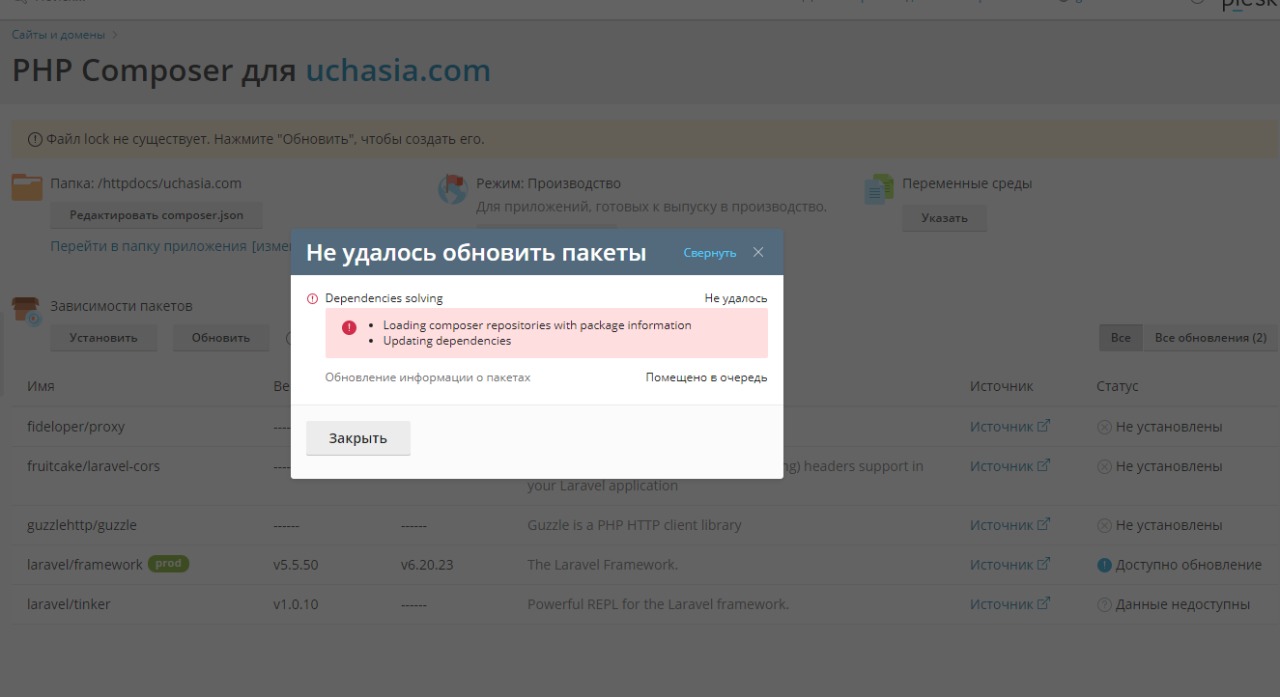Click the Режим Производство globe icon
The image size is (1280, 697).
pyautogui.click(x=453, y=188)
